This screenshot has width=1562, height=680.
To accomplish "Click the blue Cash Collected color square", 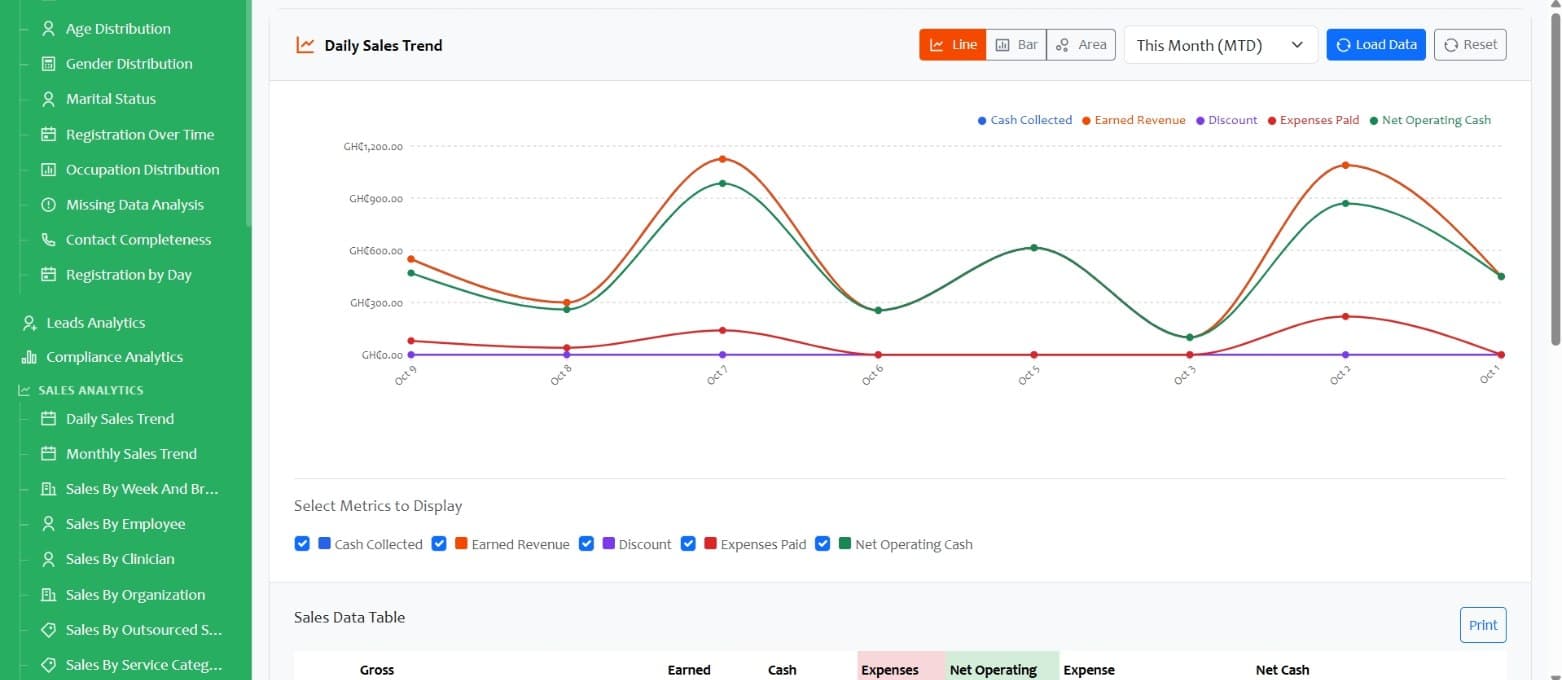I will (324, 544).
